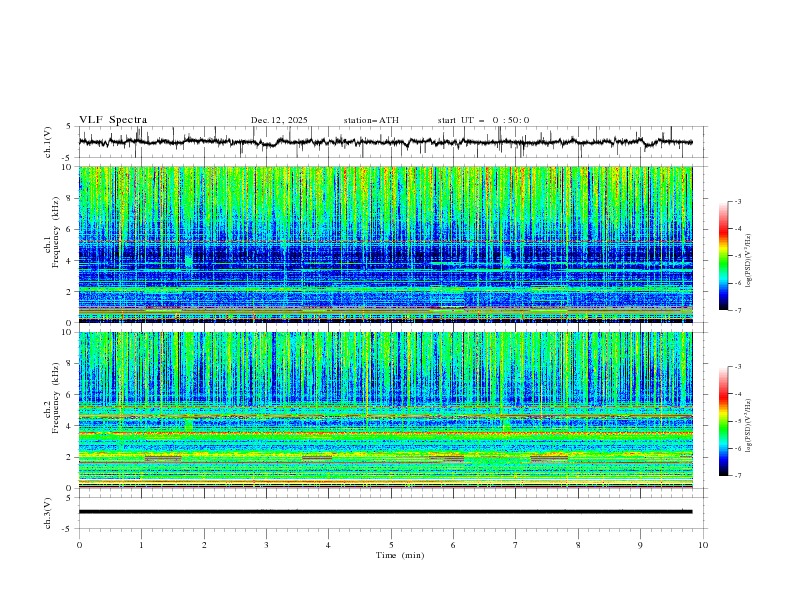
Task: Click the ch.1 spectrogram panel
Action: point(385,244)
